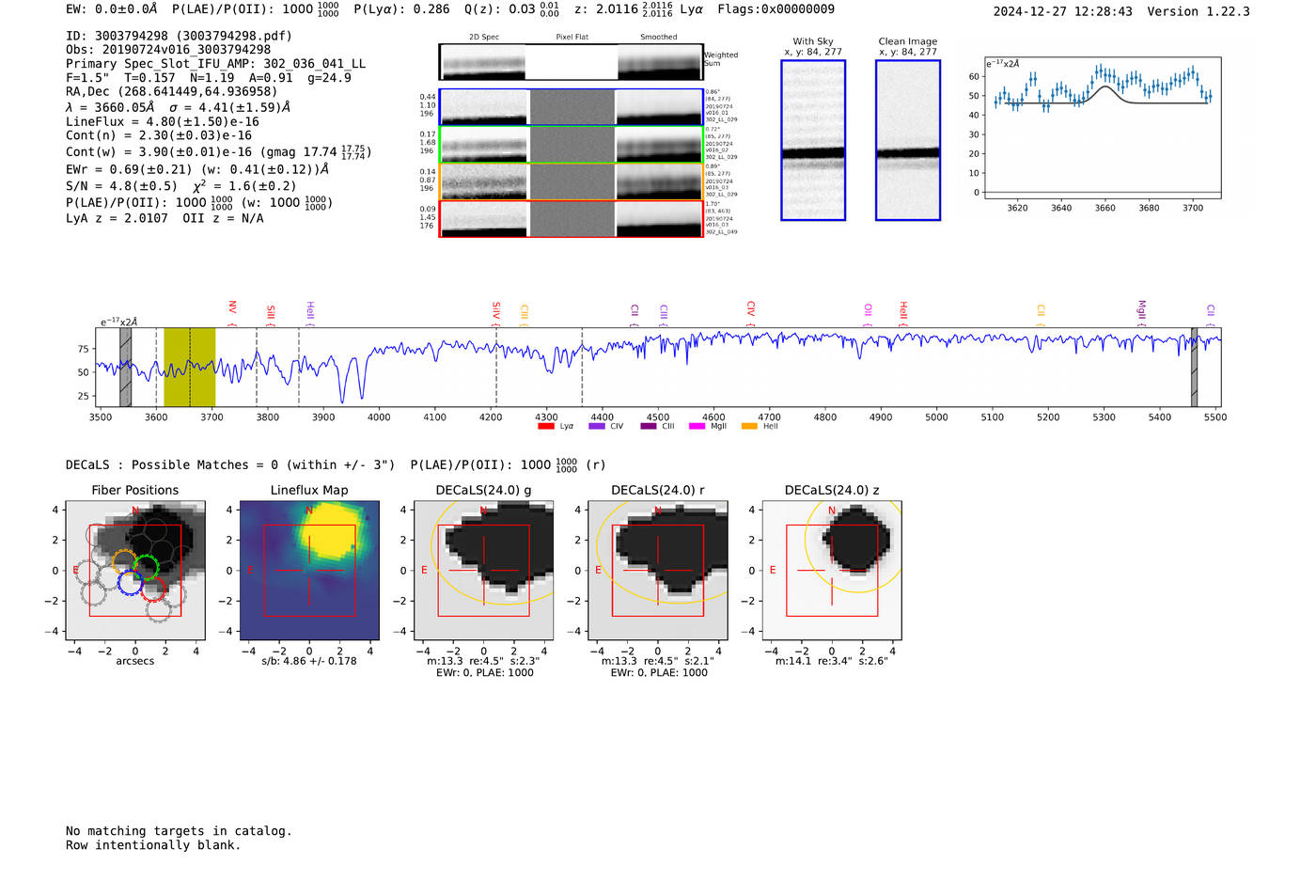This screenshot has height=896, width=1316.
Task: Click the red CIV line marker label
Action: (750, 311)
